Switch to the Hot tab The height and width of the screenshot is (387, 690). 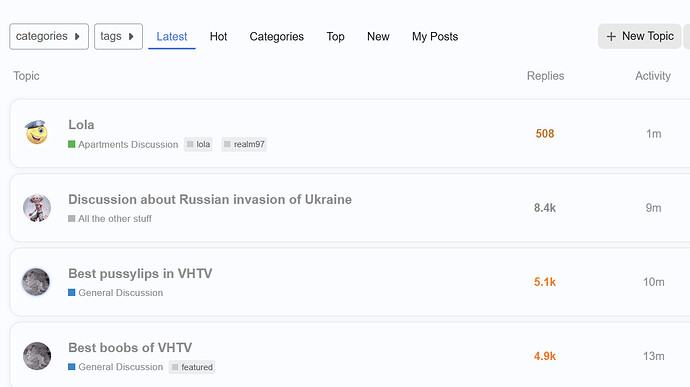(218, 37)
